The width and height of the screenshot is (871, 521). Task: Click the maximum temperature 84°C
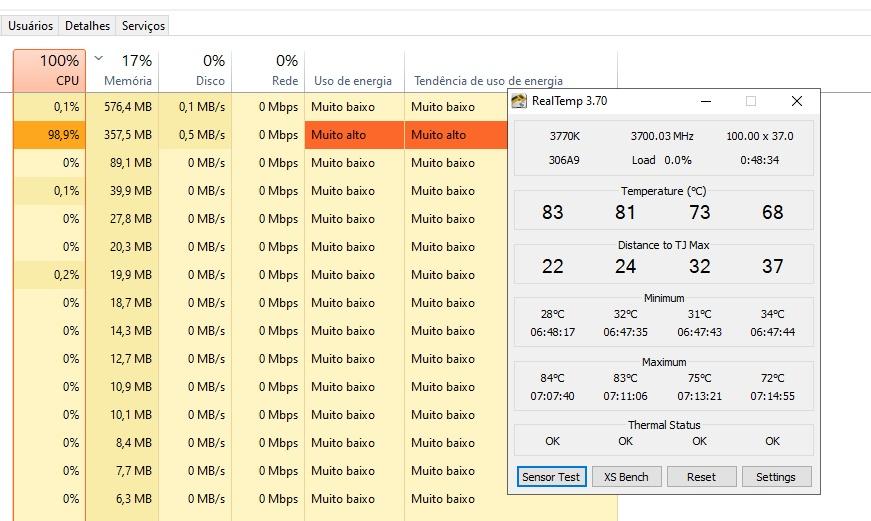(x=553, y=378)
